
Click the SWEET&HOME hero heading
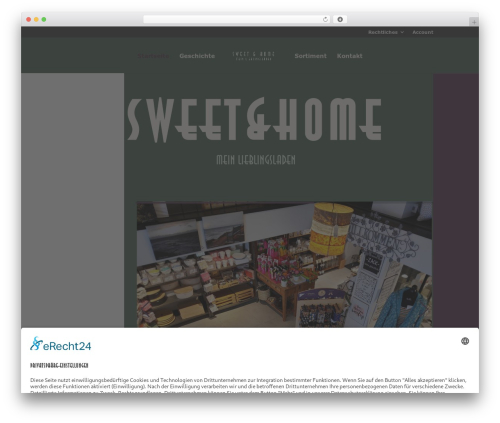(255, 120)
